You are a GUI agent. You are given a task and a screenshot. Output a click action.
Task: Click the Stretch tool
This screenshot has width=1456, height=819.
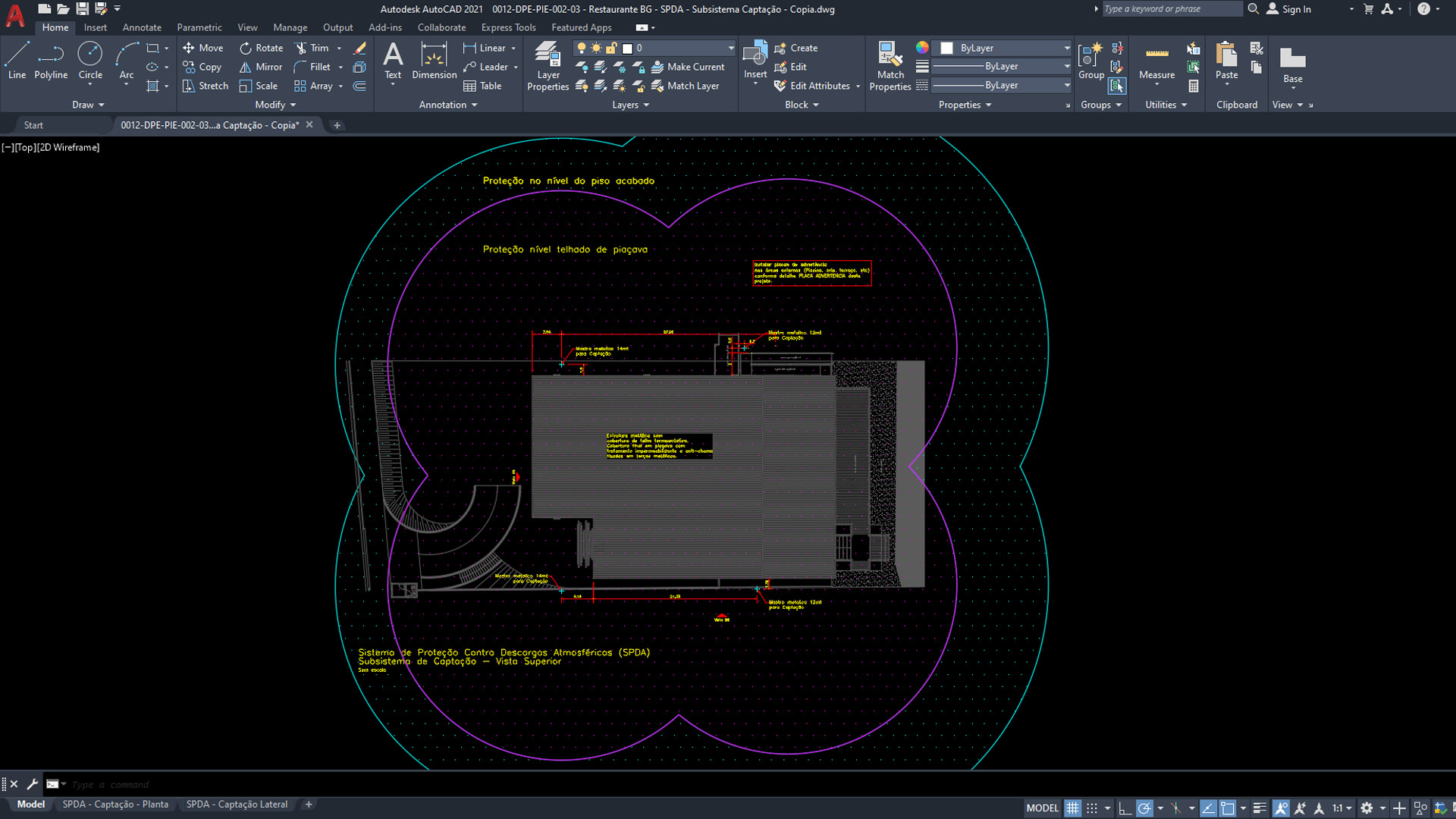[x=205, y=86]
